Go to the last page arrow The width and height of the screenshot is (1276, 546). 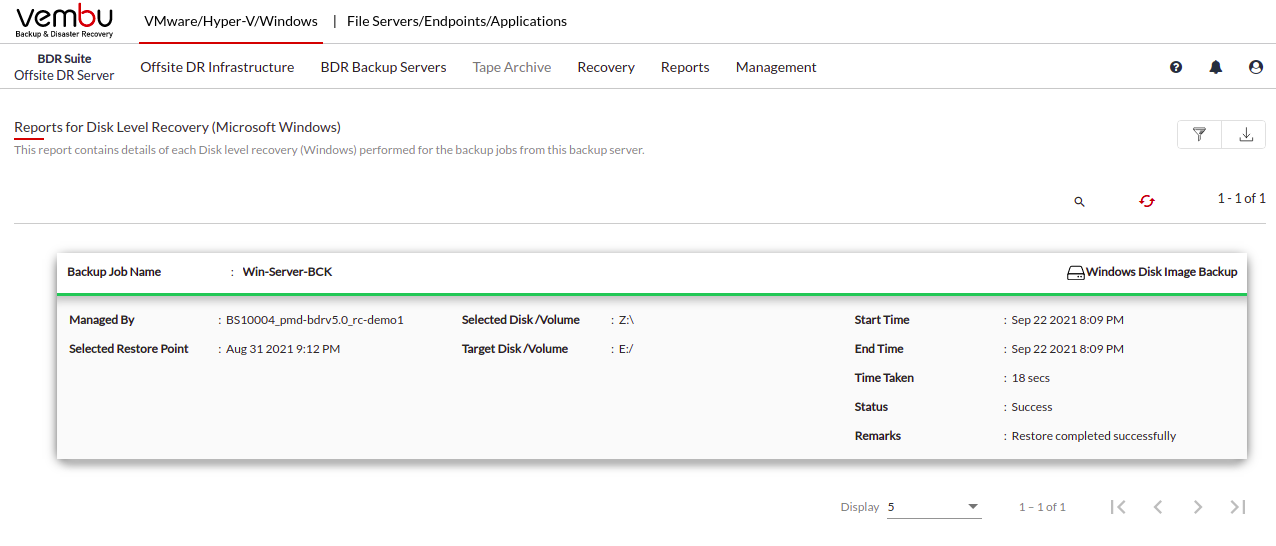[x=1238, y=507]
